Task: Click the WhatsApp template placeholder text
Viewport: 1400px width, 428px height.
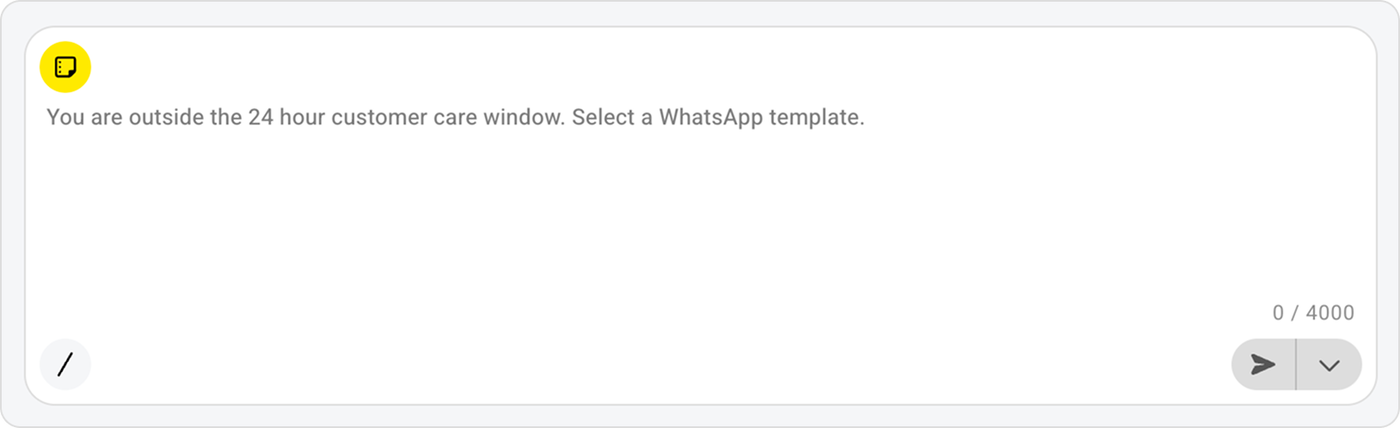Action: pyautogui.click(x=455, y=117)
